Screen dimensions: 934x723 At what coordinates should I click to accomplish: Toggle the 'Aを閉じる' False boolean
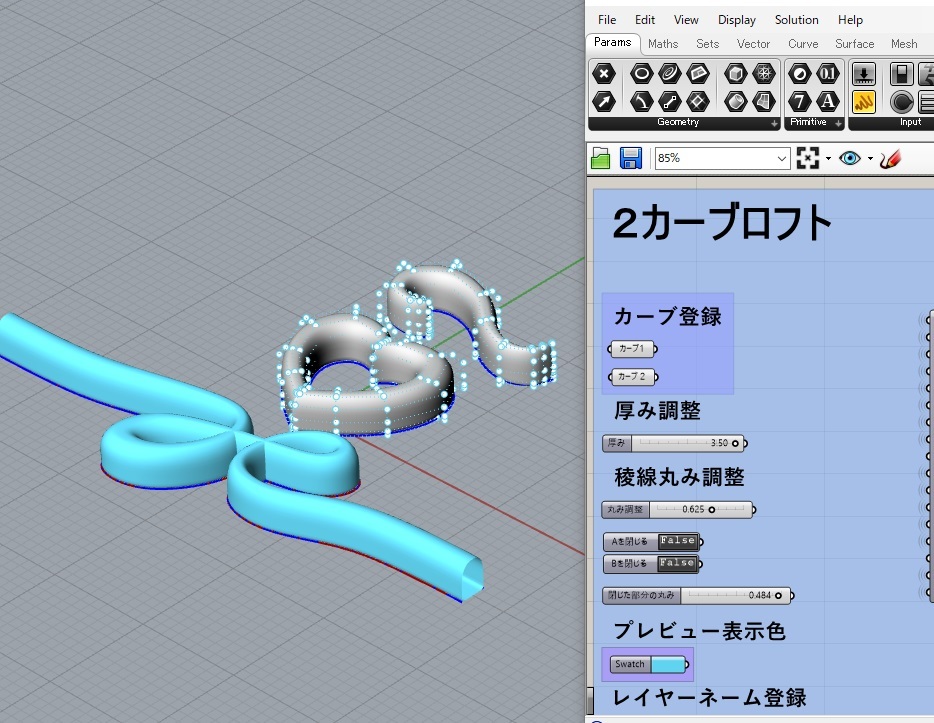(676, 541)
